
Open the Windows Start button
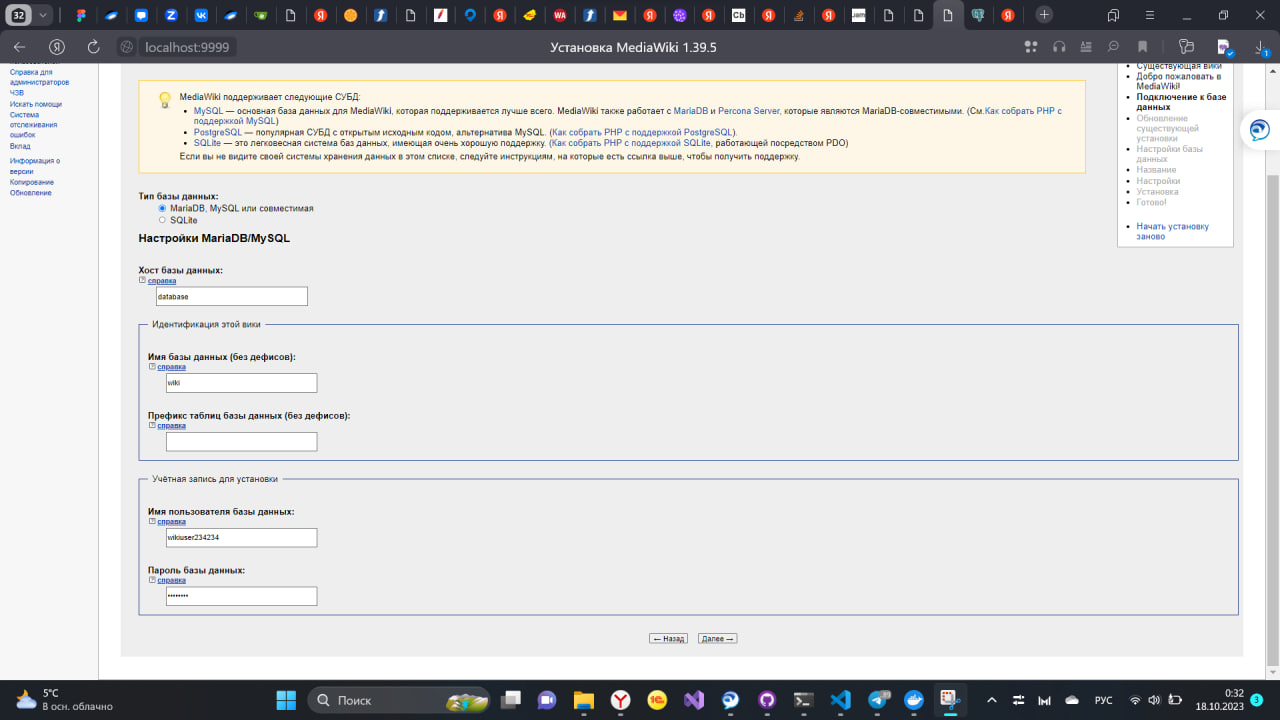coord(286,700)
